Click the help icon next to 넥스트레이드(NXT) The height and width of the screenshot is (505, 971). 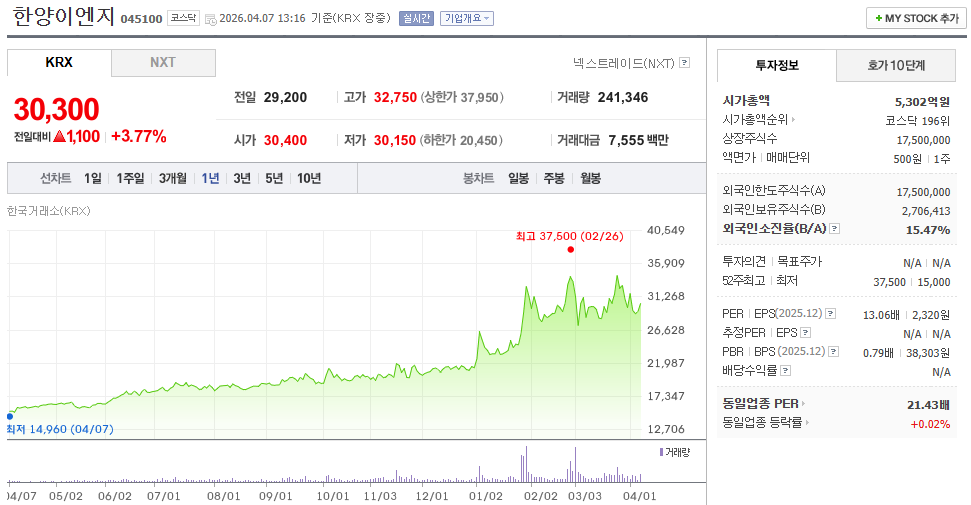click(x=684, y=63)
